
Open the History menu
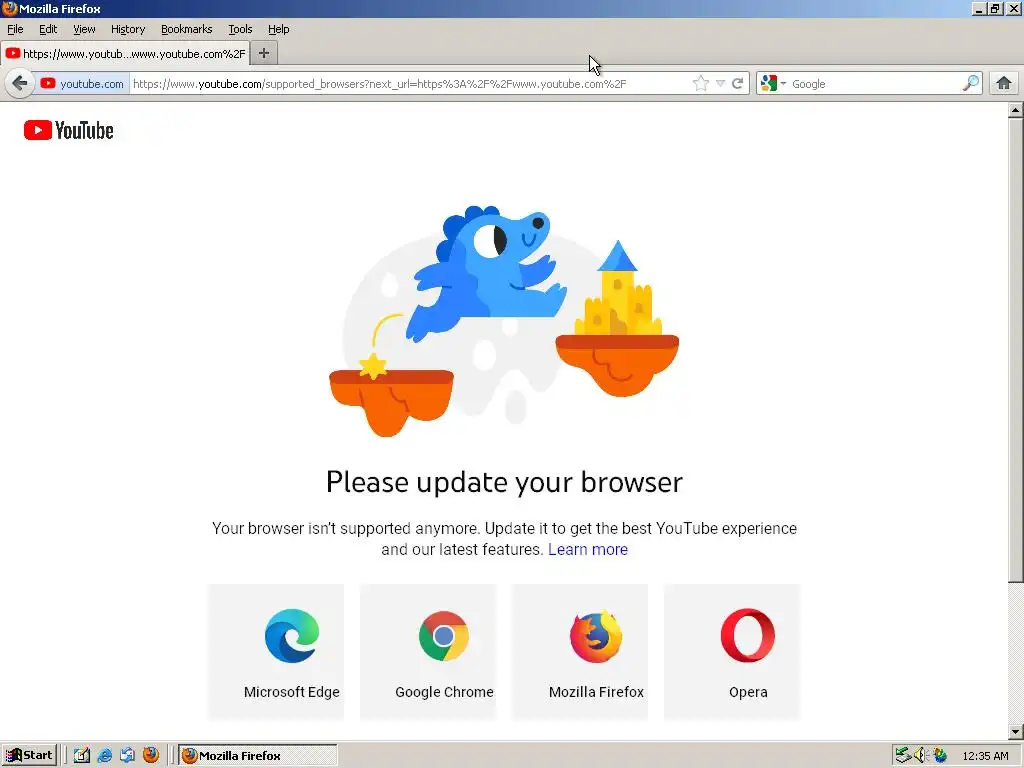(x=128, y=29)
